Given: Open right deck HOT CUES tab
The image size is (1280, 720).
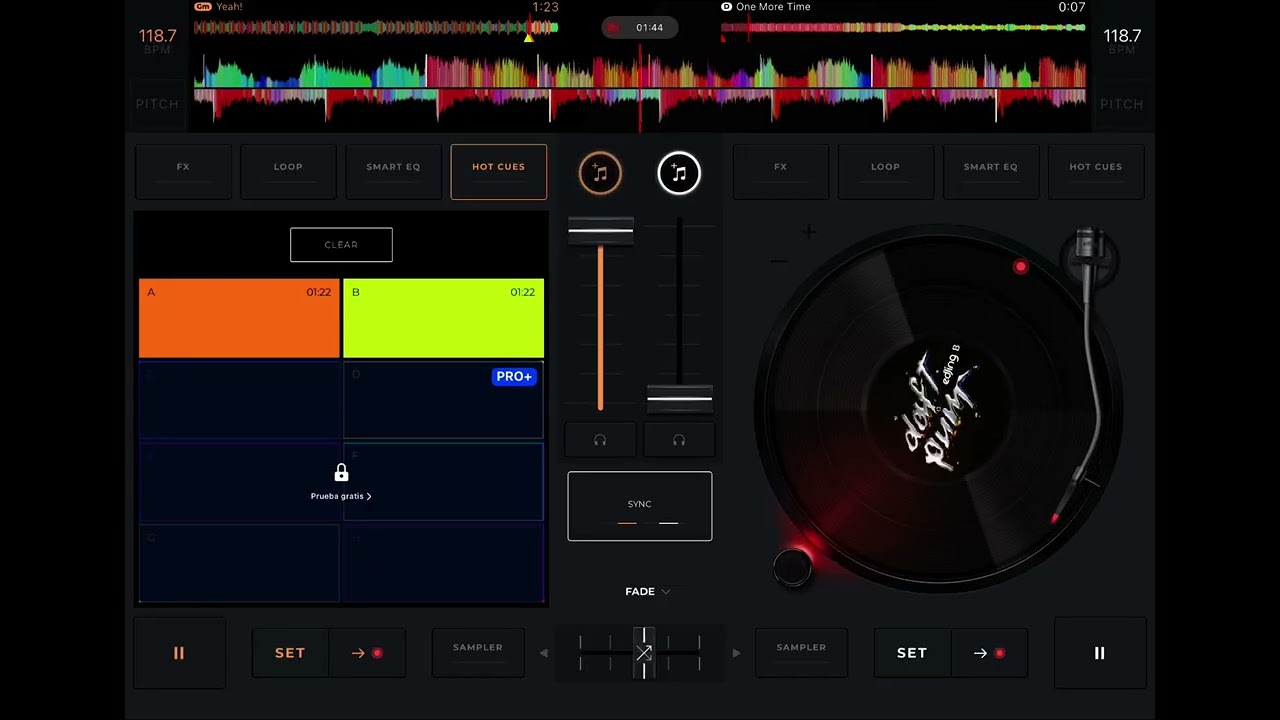Looking at the screenshot, I should (1096, 172).
